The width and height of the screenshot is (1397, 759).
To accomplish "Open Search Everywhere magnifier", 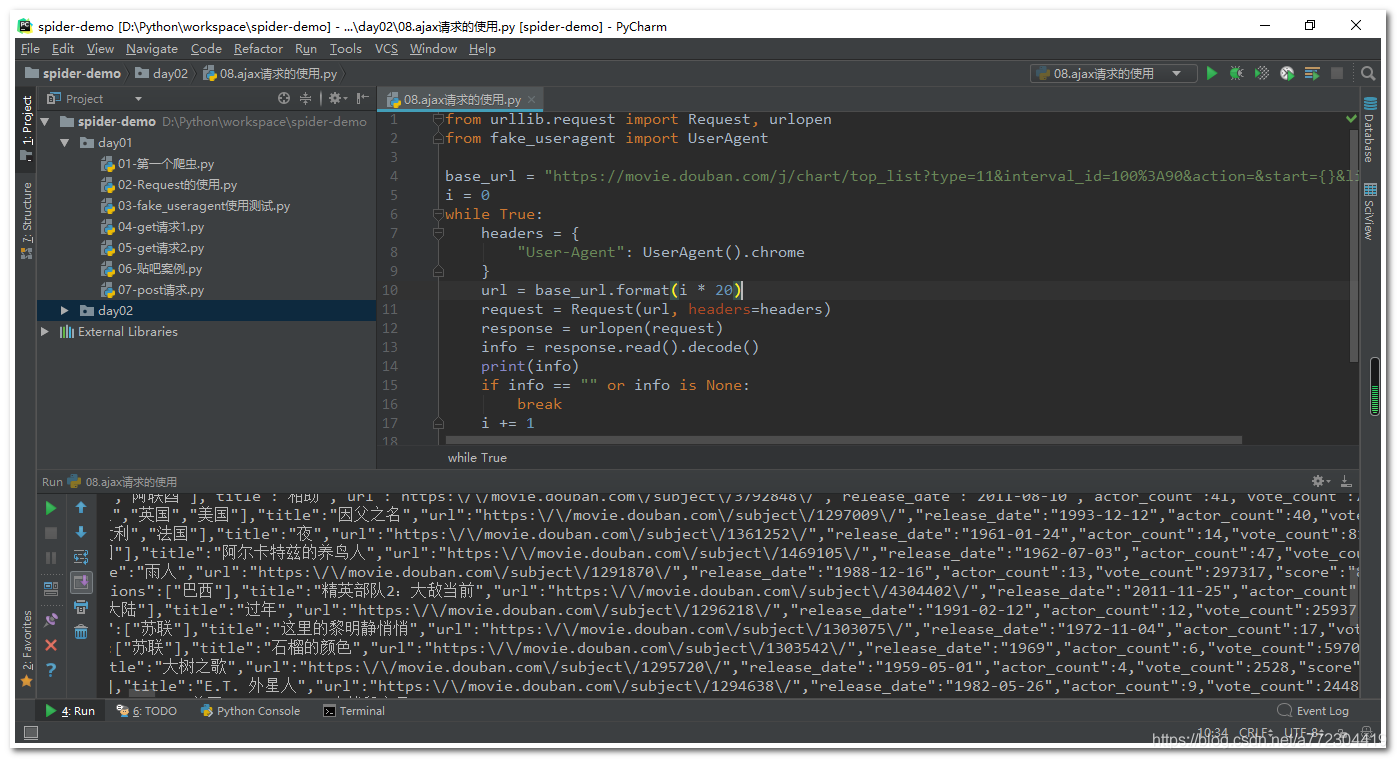I will [1368, 73].
